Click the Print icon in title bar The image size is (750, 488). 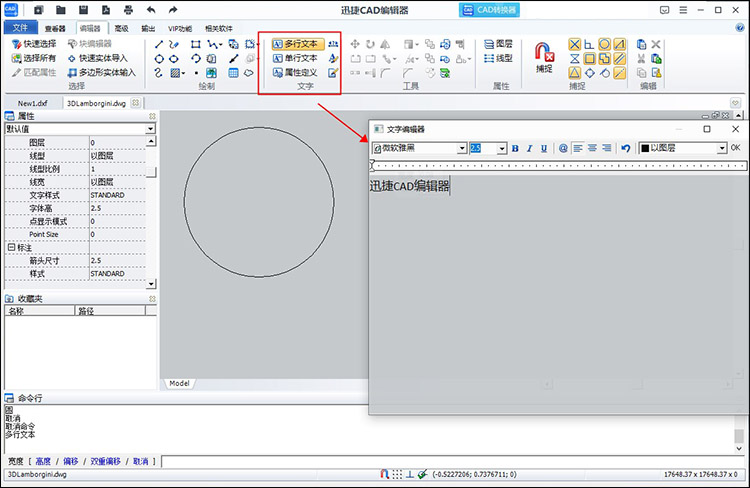click(x=128, y=10)
